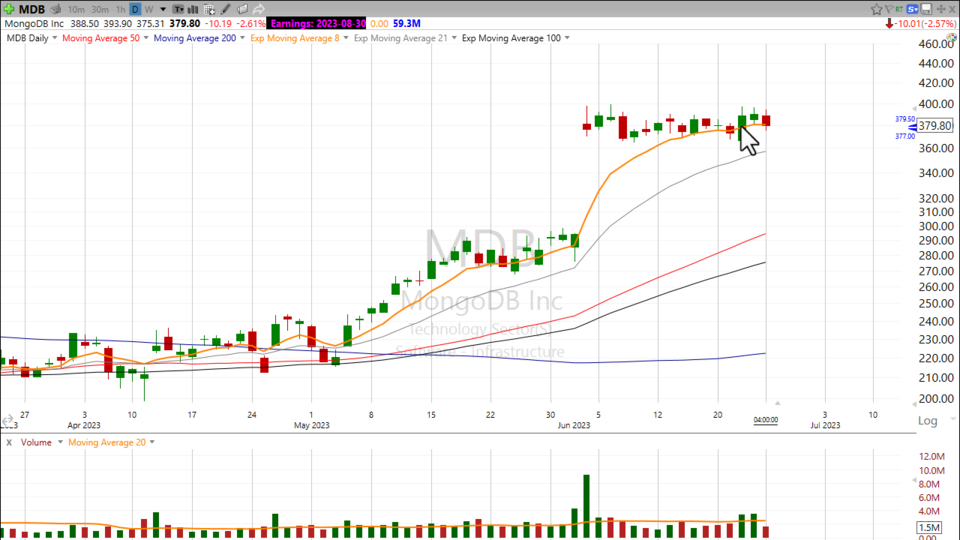Select the W weekly time frame
This screenshot has width=960, height=540.
(x=149, y=9)
